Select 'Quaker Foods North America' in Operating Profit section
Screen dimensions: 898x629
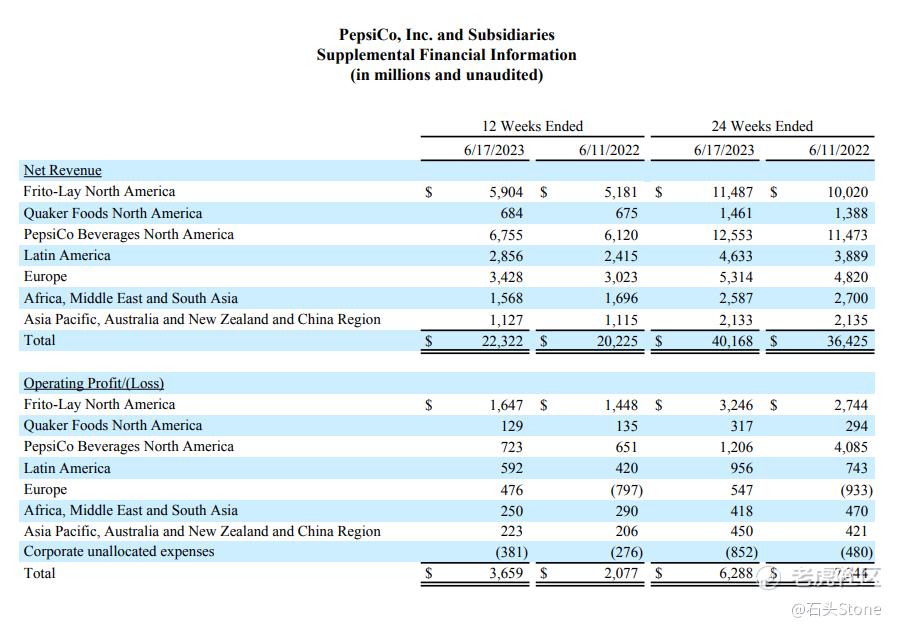coord(113,426)
